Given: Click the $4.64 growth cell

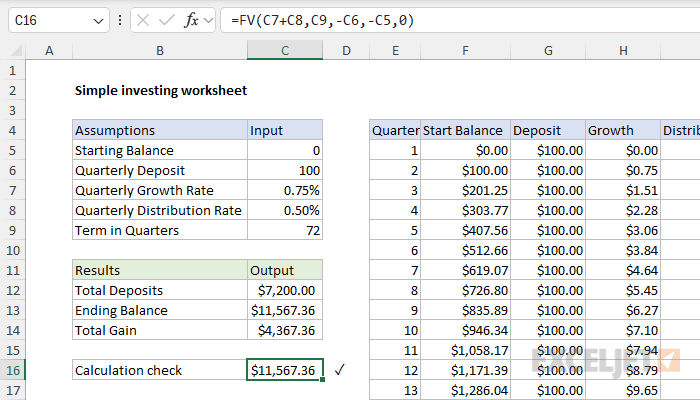Looking at the screenshot, I should pyautogui.click(x=623, y=271).
